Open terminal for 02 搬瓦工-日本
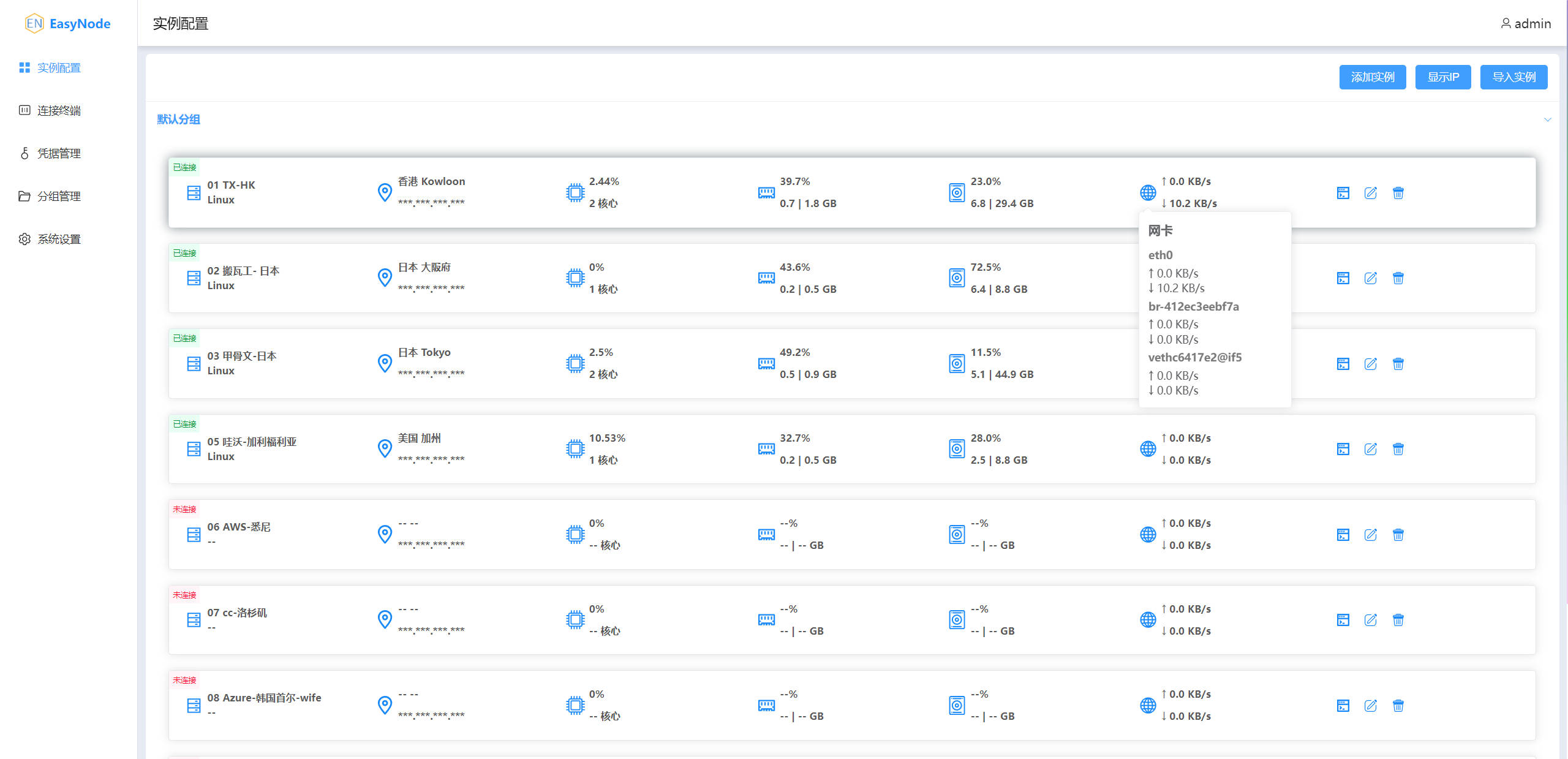The image size is (1568, 759). 1343,278
